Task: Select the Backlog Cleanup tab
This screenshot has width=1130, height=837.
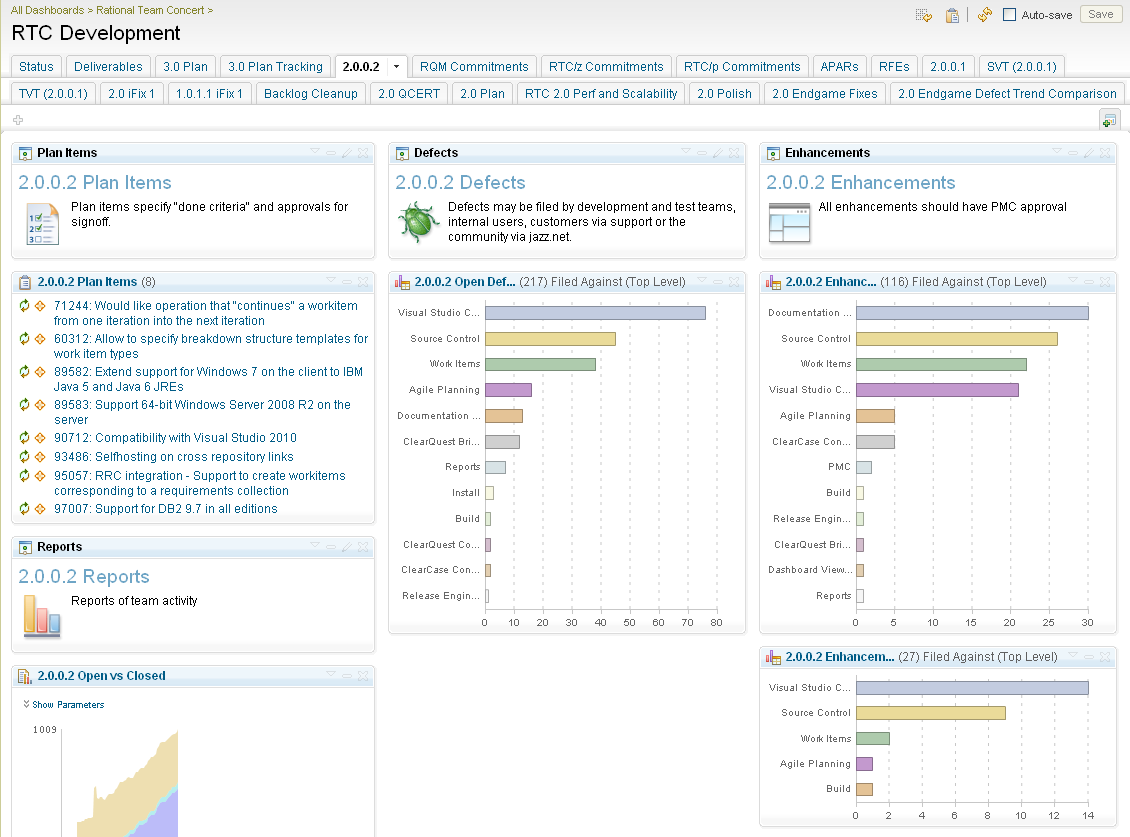Action: click(x=311, y=94)
